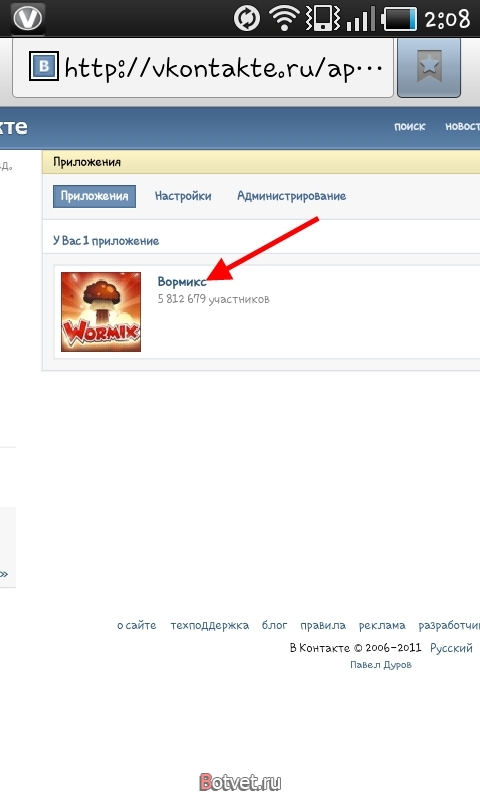The image size is (480, 800).
Task: Open the блог footer link
Action: [274, 626]
